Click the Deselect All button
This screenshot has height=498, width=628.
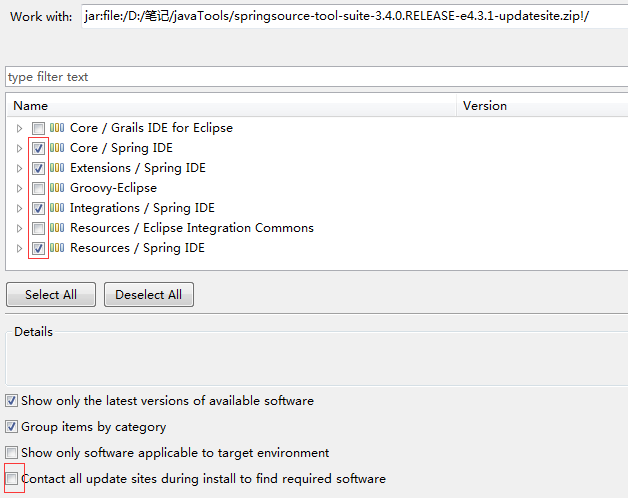coord(149,294)
